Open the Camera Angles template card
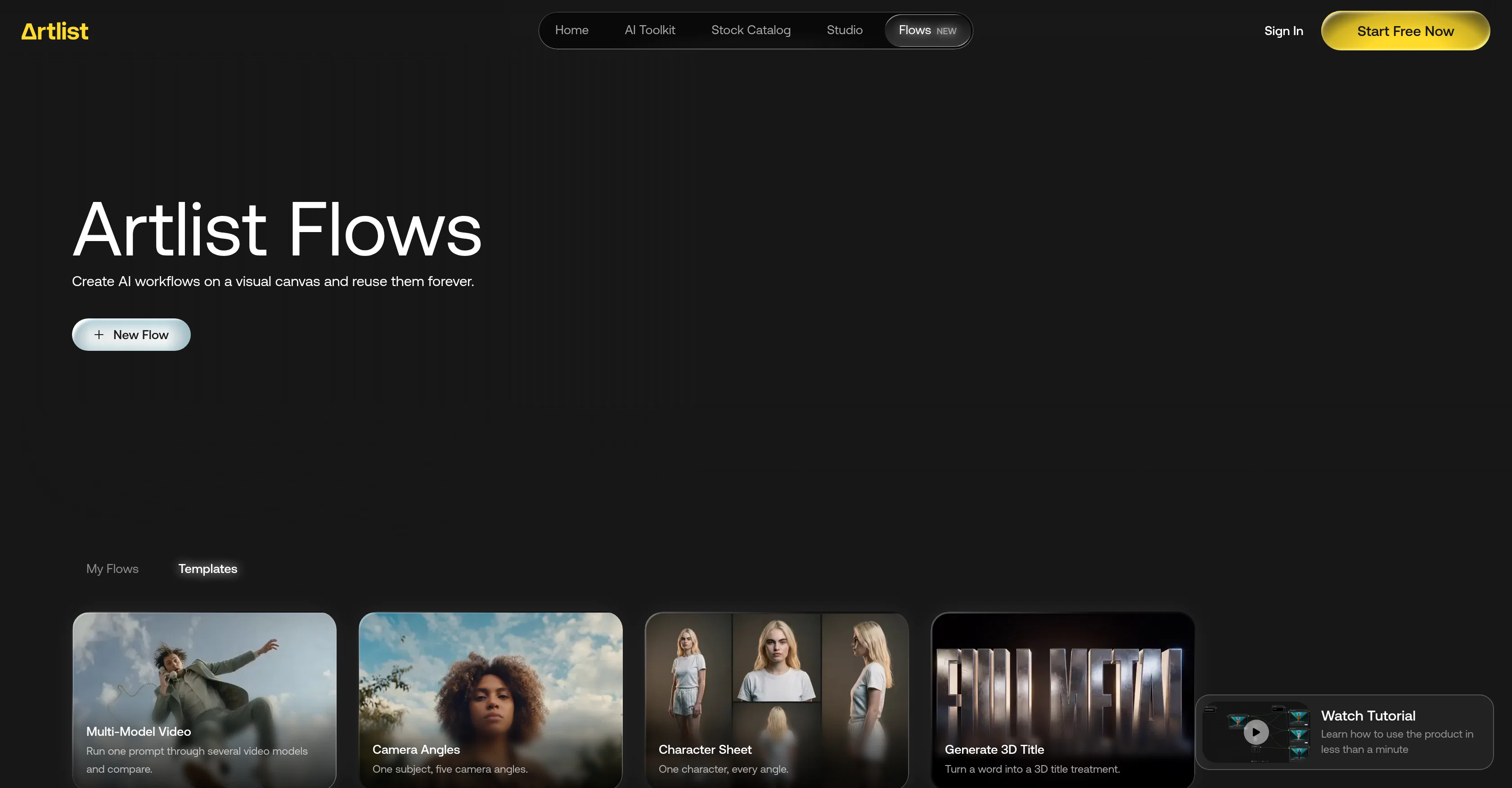This screenshot has height=788, width=1512. point(490,700)
